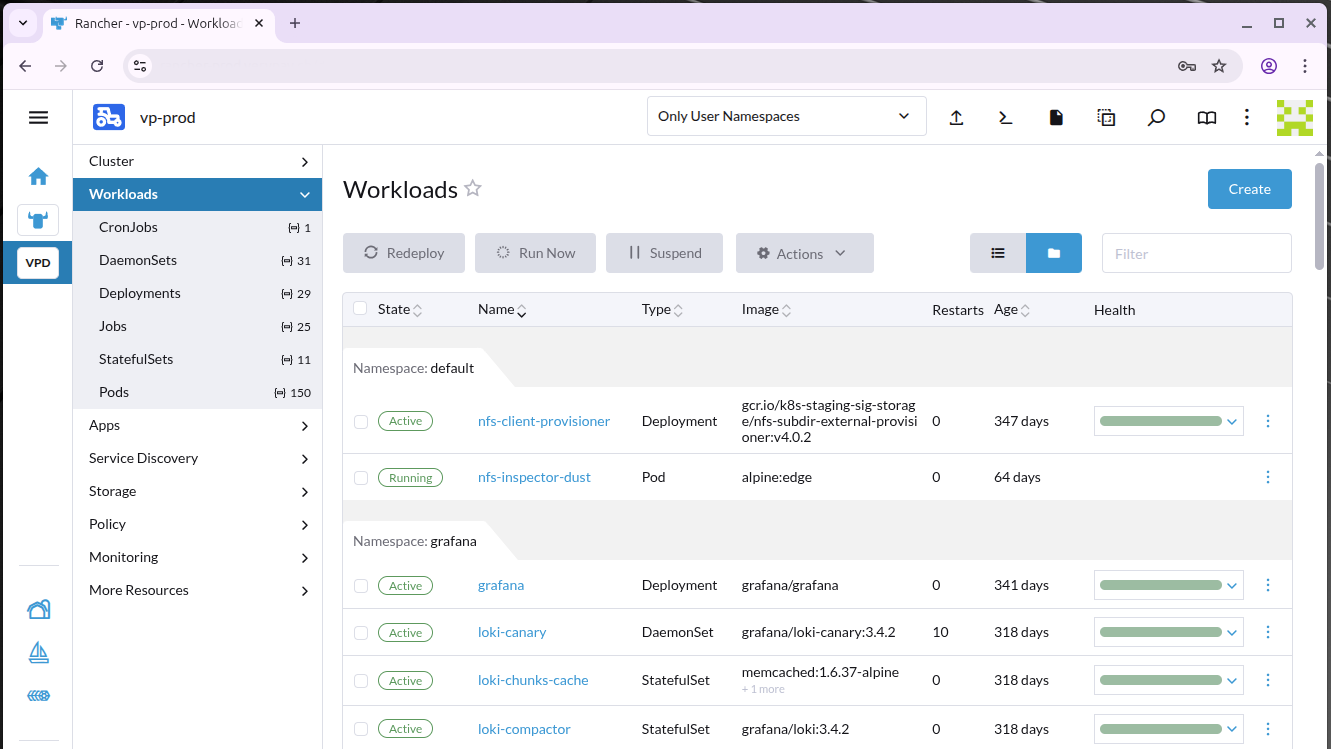Click the Filter input field
The image size is (1331, 749).
click(x=1196, y=253)
